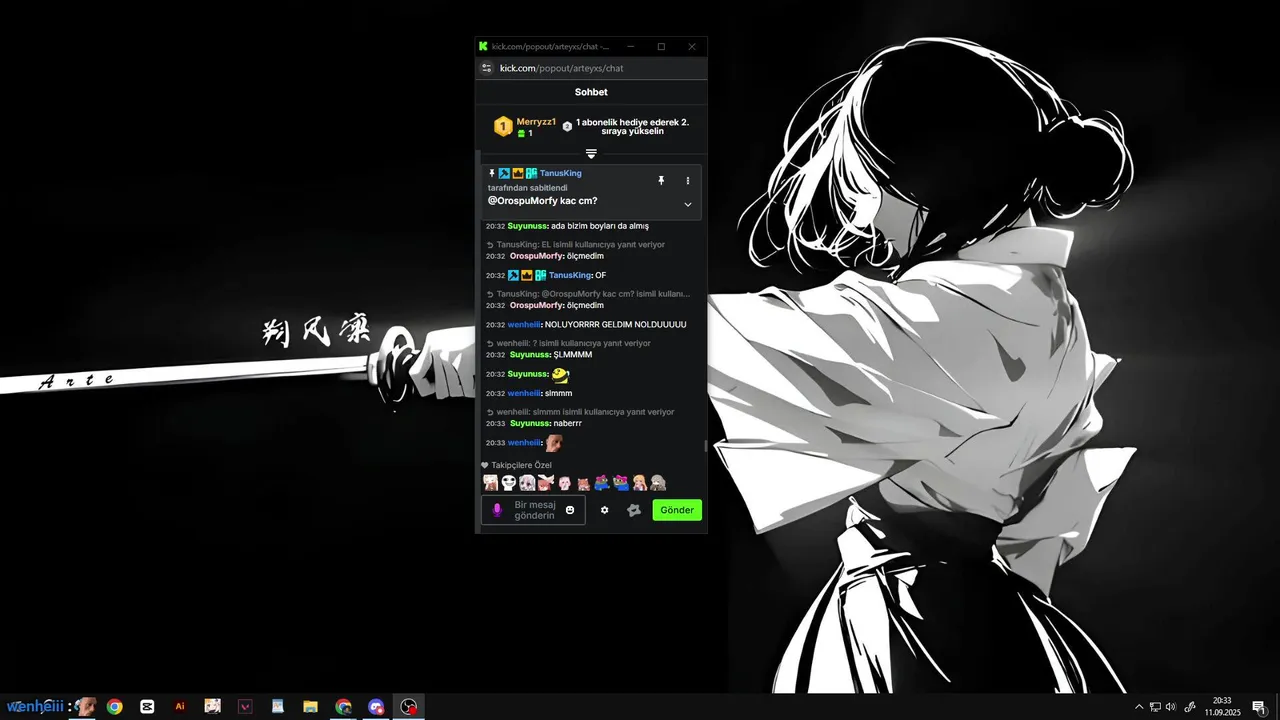Pick the blonde girl emote
1280x720 pixels.
639,483
